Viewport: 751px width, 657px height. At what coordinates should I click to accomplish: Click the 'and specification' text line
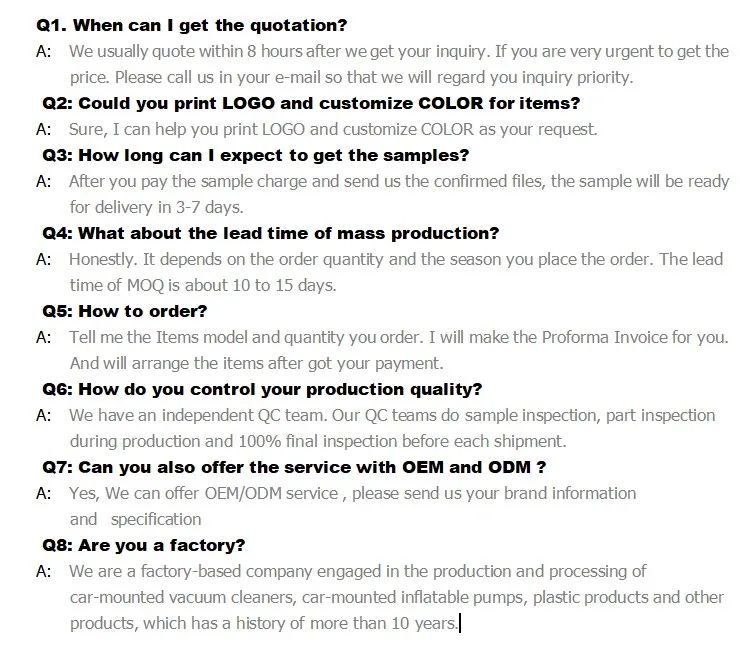(135, 519)
